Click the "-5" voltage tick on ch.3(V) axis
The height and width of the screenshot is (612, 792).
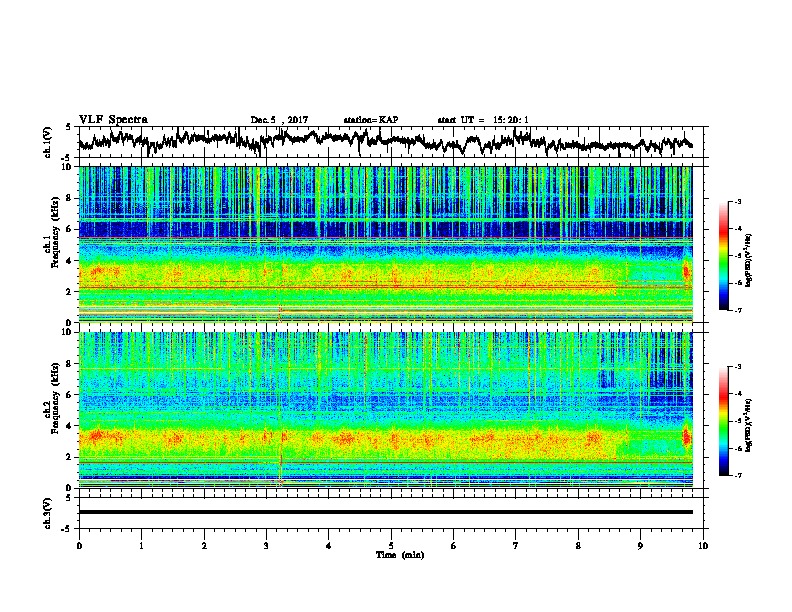[x=66, y=529]
